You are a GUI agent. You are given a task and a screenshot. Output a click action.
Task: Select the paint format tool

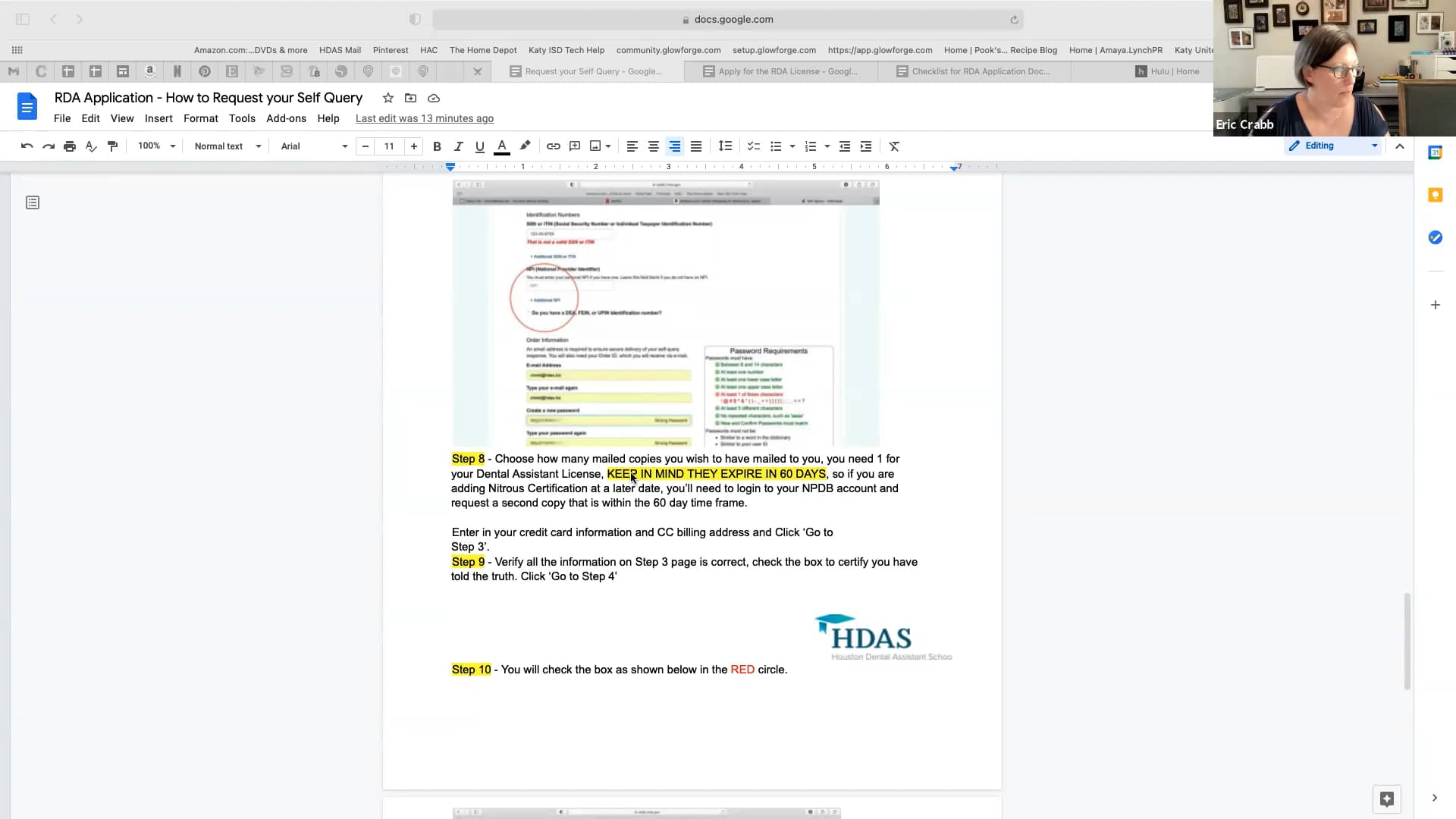pyautogui.click(x=113, y=146)
